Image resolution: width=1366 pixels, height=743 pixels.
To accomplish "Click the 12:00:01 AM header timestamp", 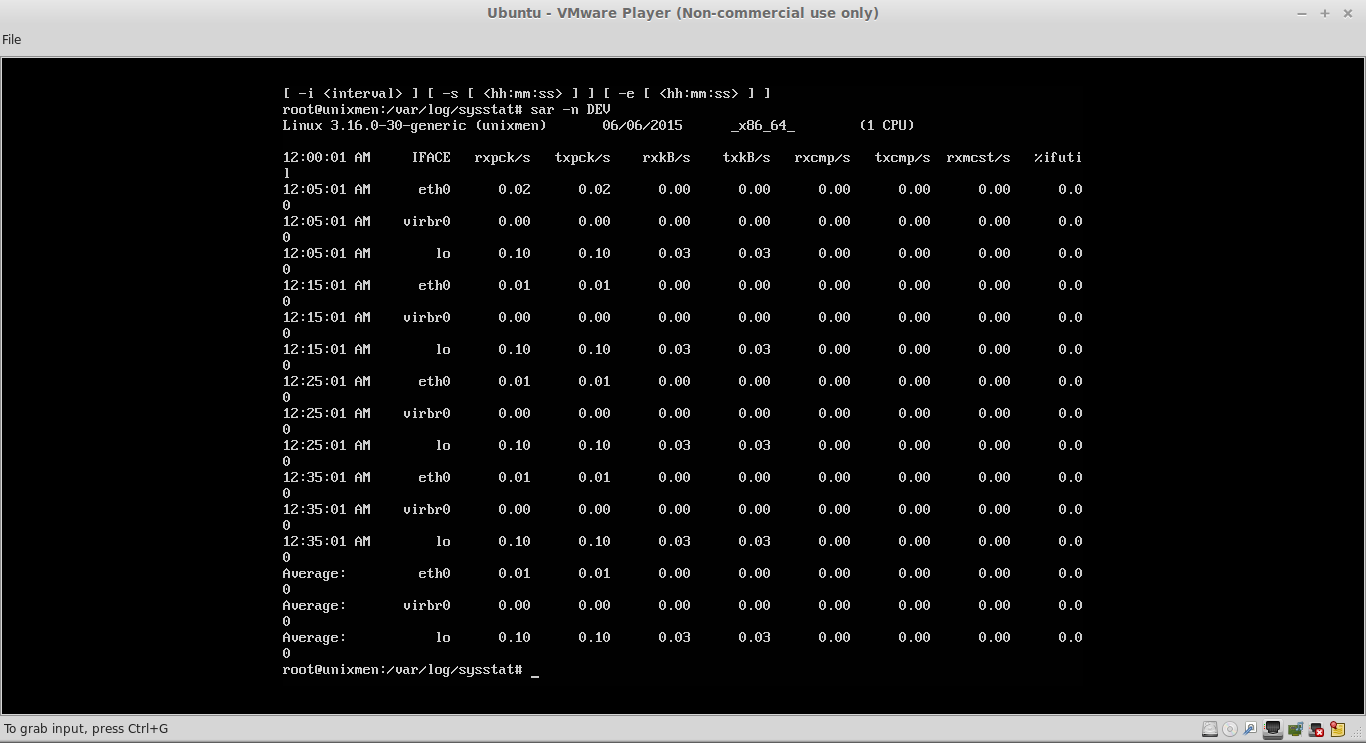I will (x=327, y=157).
